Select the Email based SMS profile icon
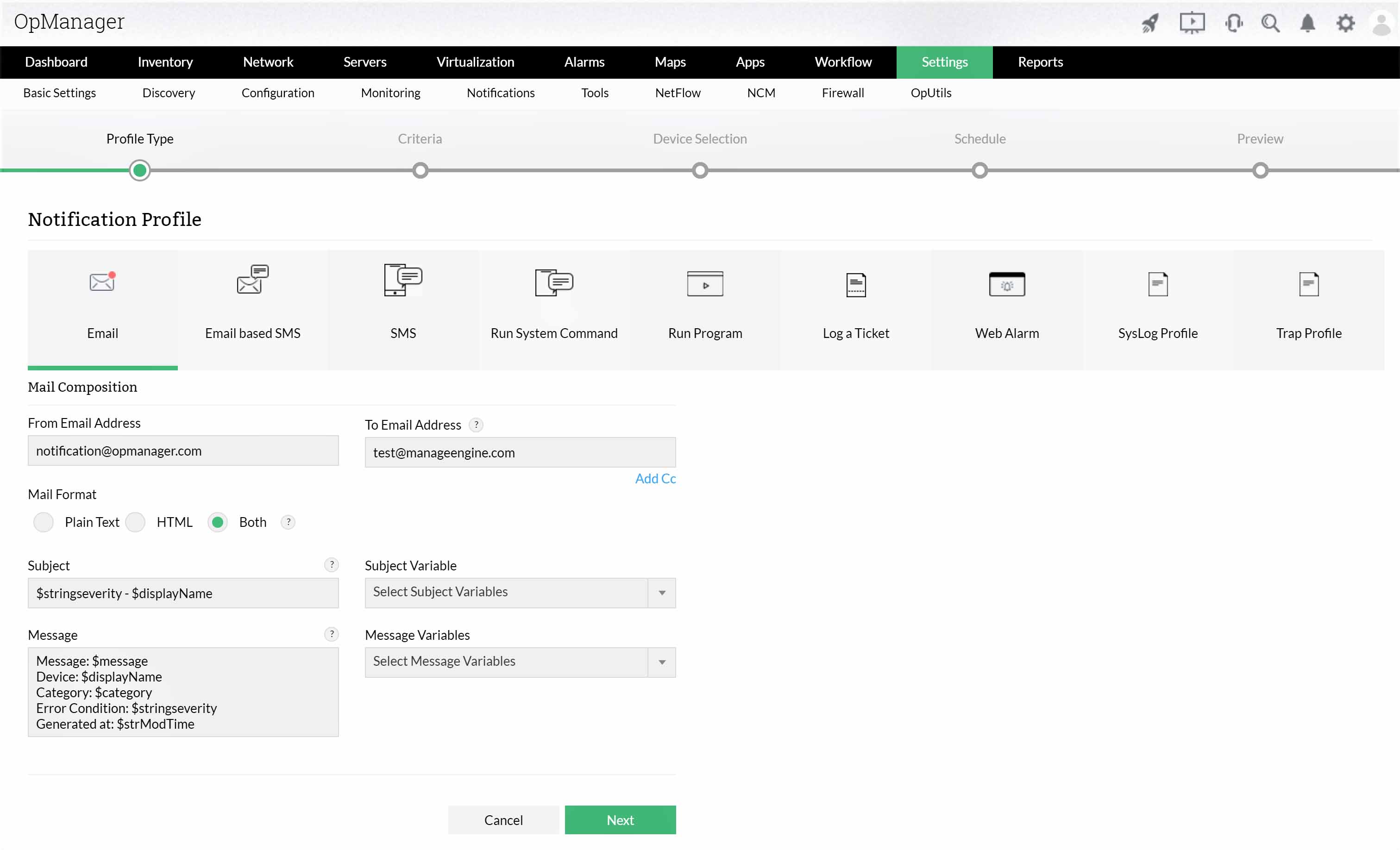This screenshot has width=1400, height=850. (252, 280)
